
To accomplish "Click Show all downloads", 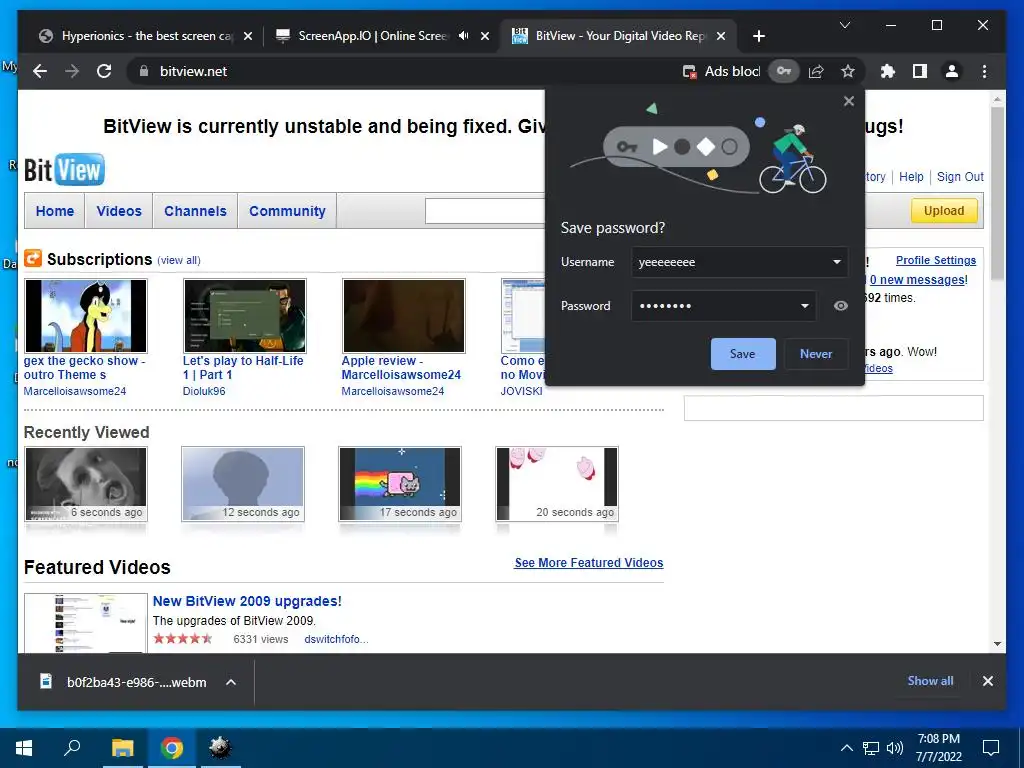I will pos(930,680).
